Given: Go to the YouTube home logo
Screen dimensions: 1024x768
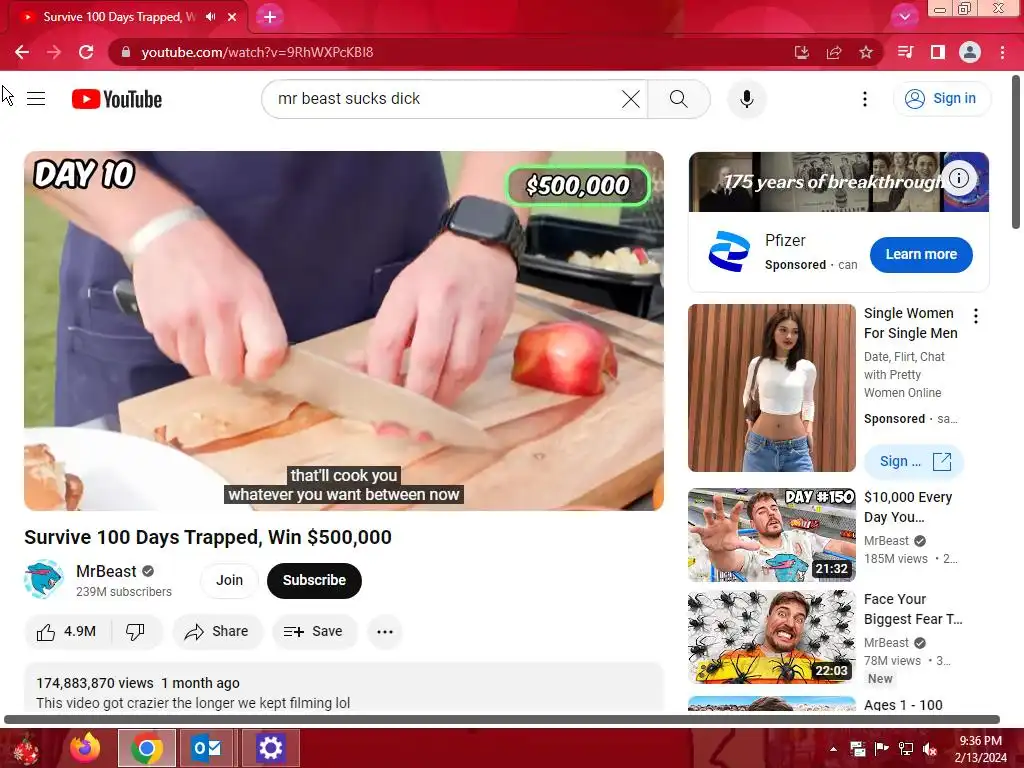Looking at the screenshot, I should click(117, 99).
